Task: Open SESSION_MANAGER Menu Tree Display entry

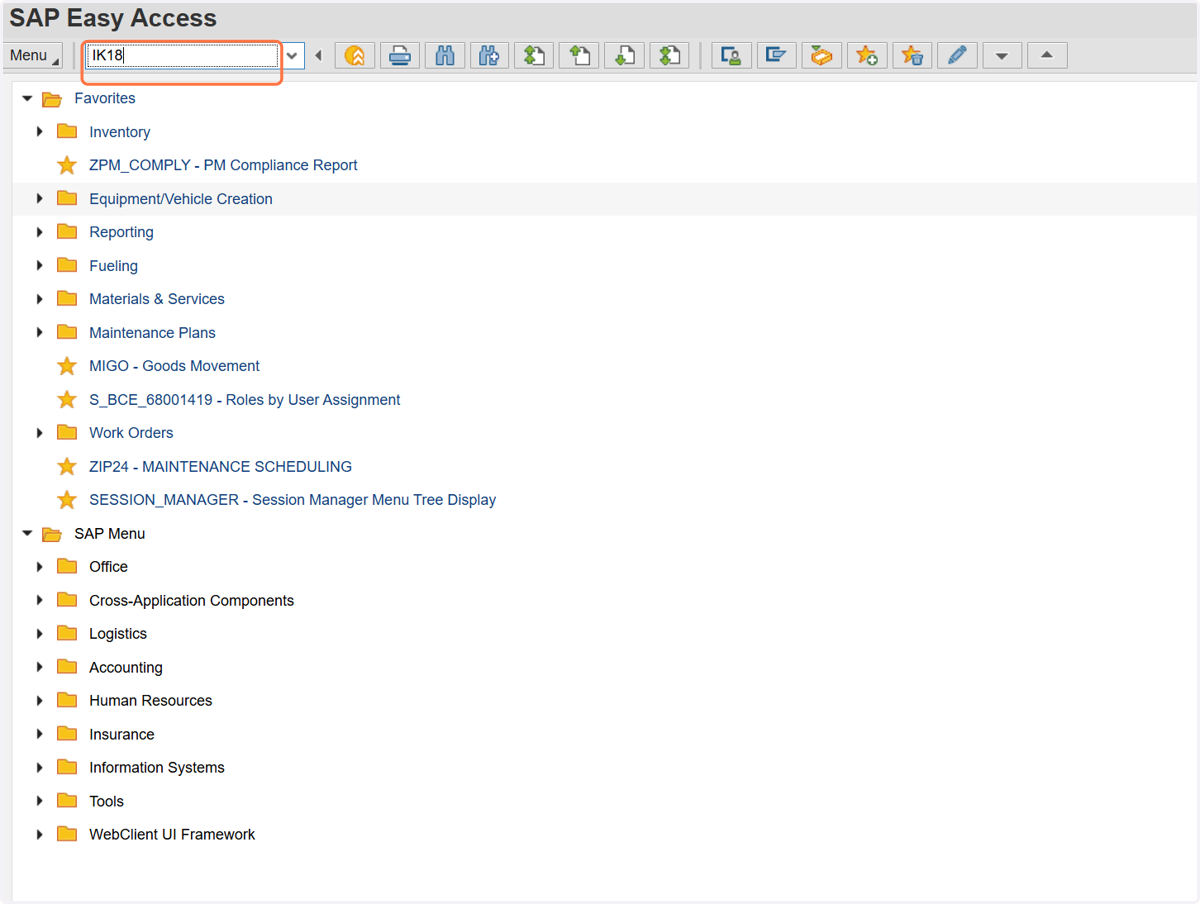Action: (292, 500)
